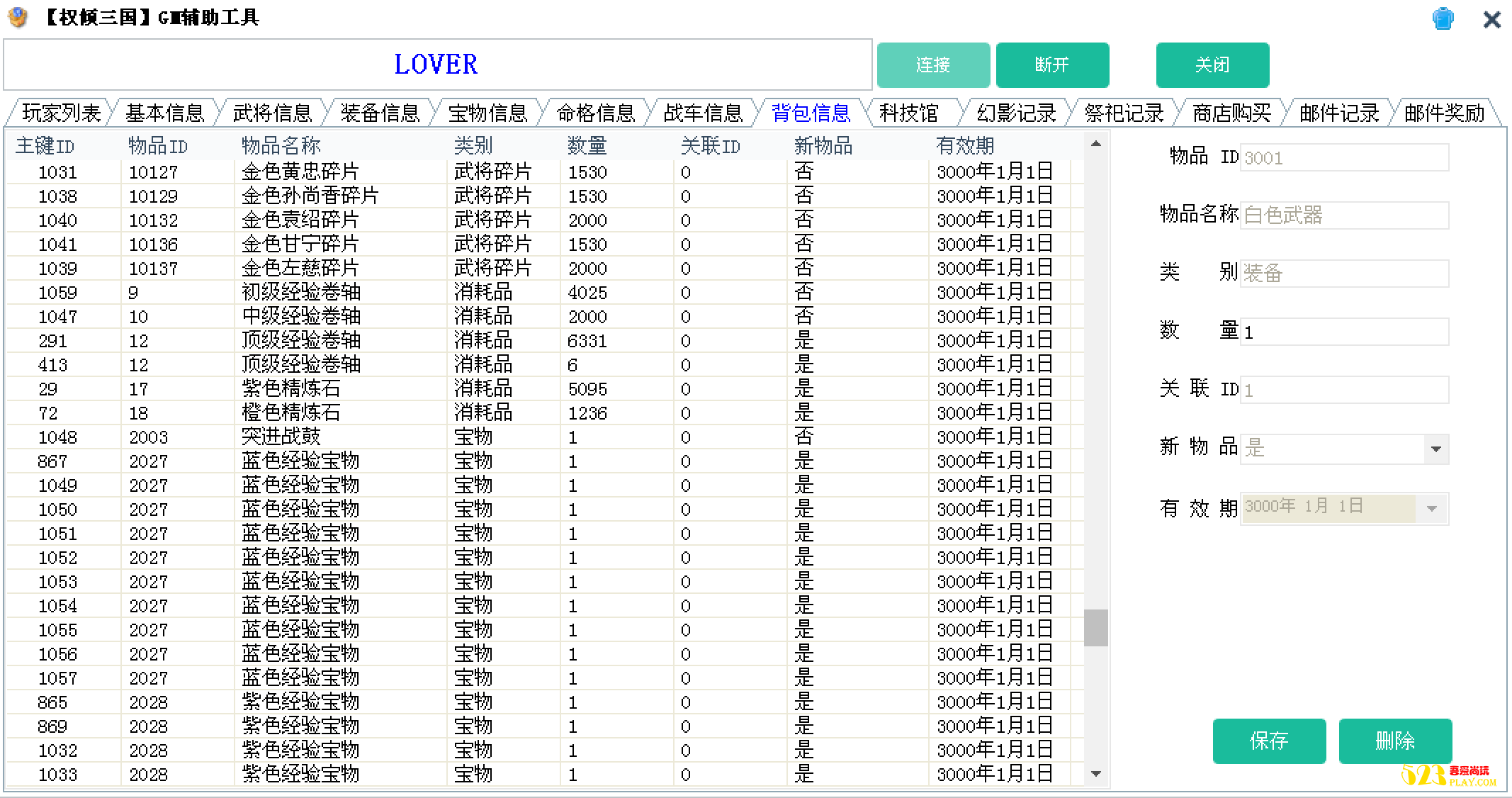Select the 金色黄忠碎片 row
Screen dimensions: 1512x798
546,172
